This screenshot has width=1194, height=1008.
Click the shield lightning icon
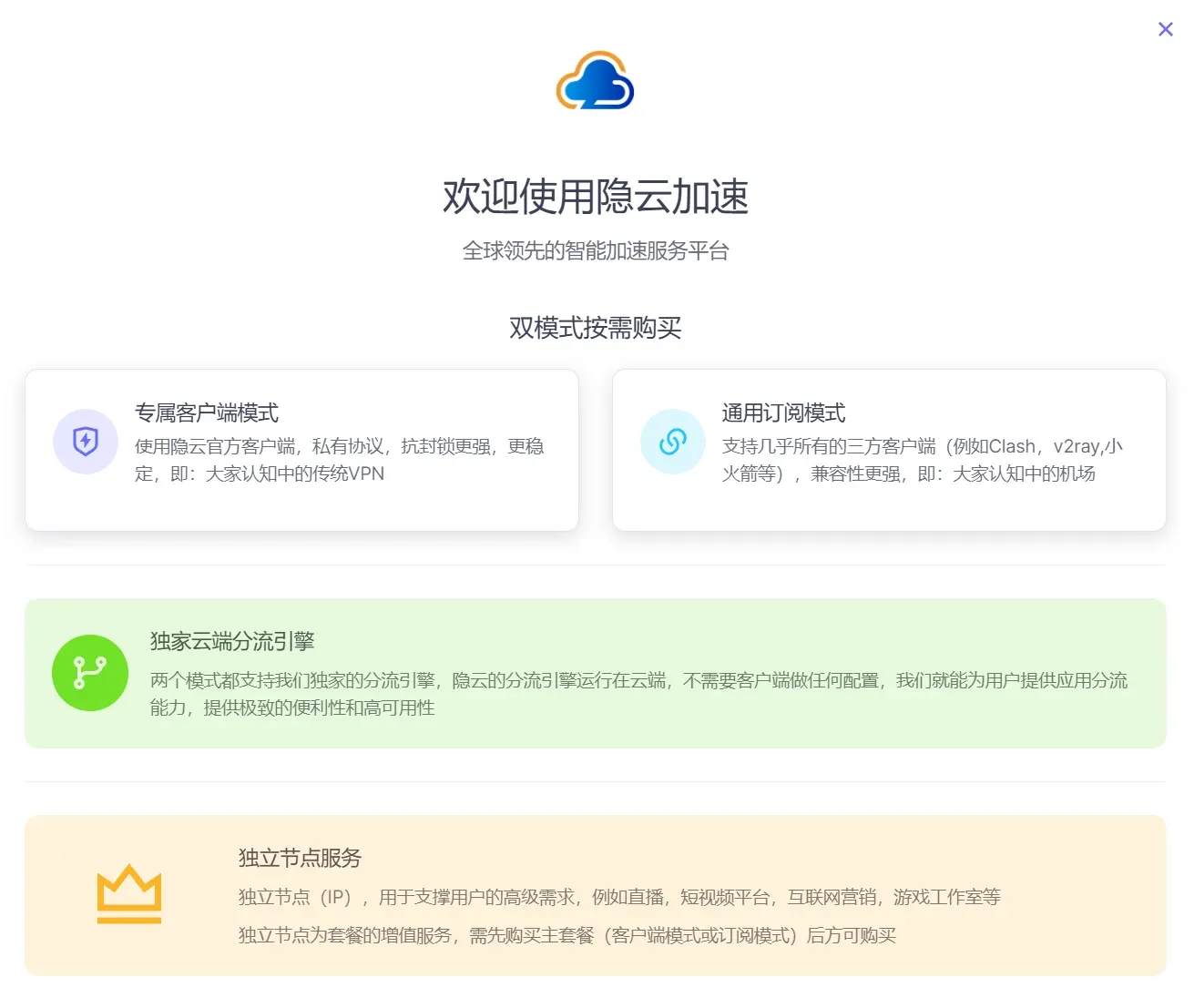point(86,442)
